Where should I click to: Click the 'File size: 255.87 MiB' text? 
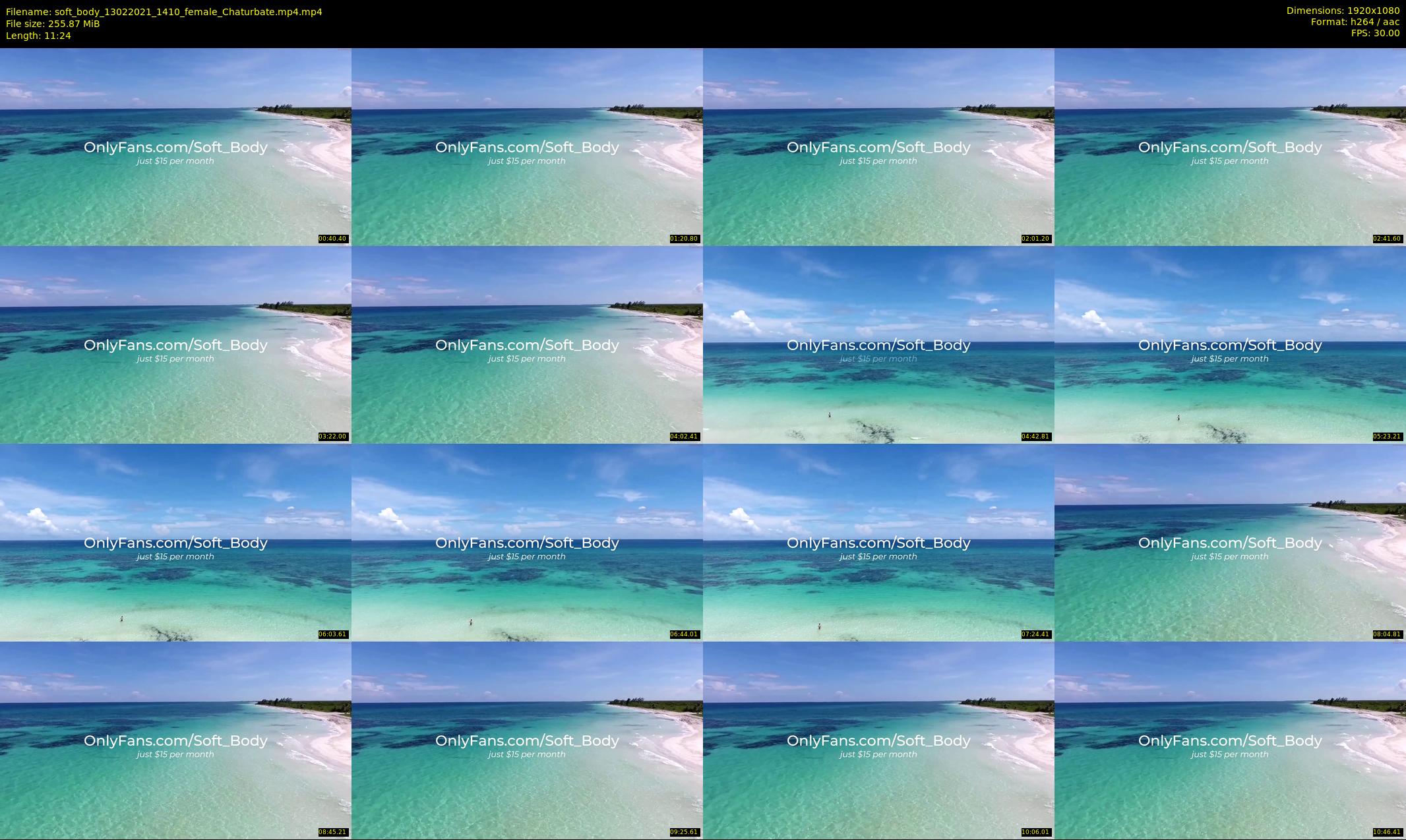tap(53, 24)
